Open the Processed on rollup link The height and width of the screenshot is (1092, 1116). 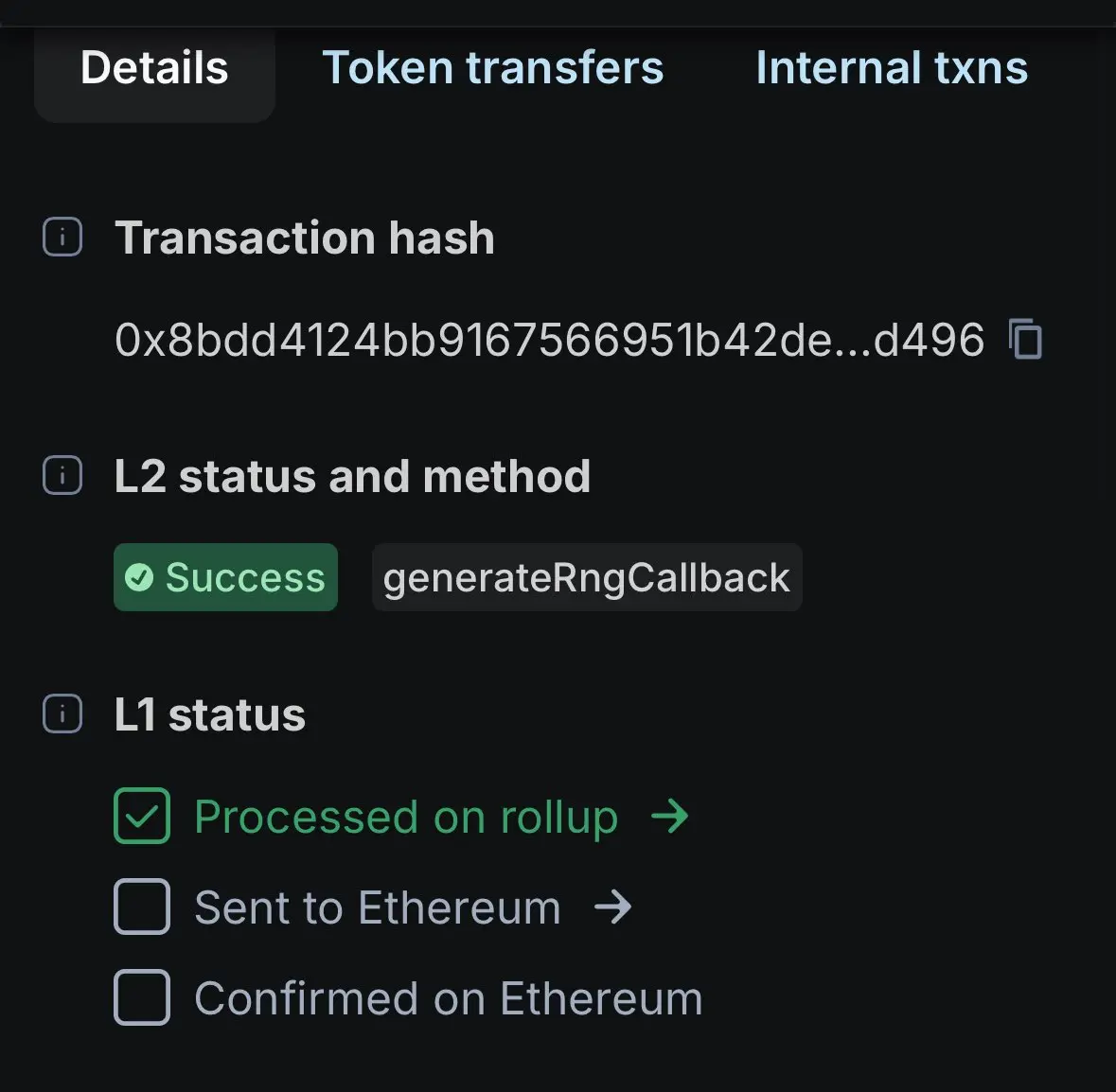[x=406, y=817]
